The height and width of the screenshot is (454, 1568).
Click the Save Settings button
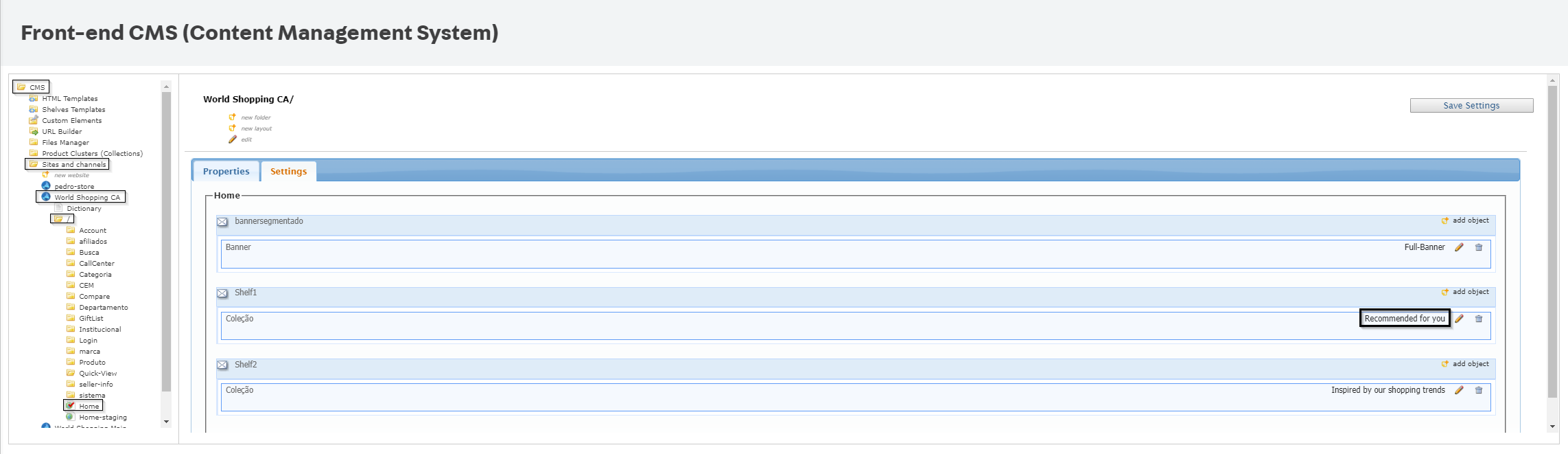click(x=1471, y=105)
